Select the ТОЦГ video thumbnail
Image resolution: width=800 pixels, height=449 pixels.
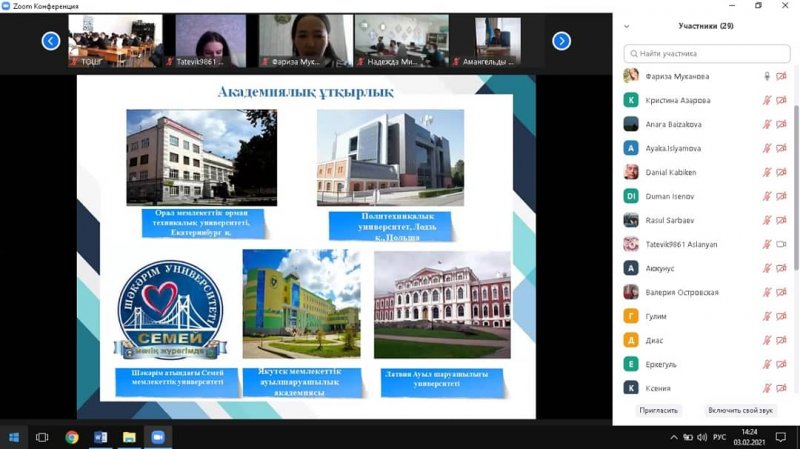pos(115,41)
